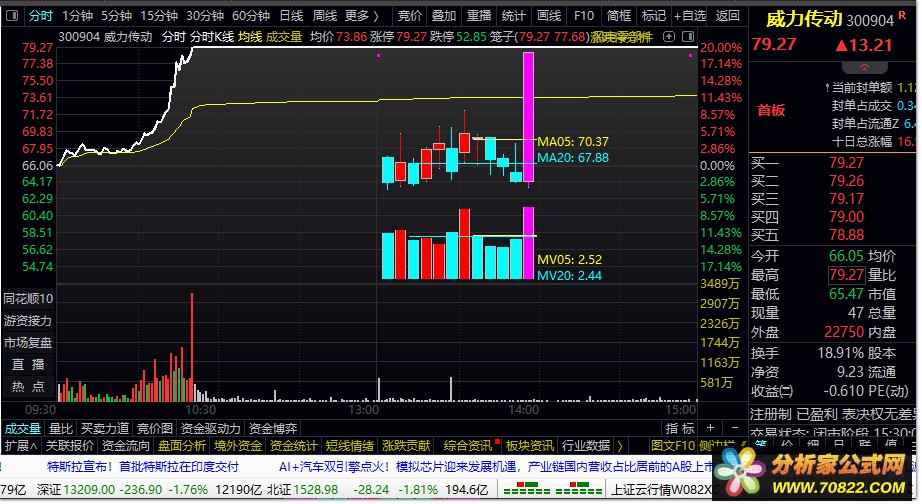The width and height of the screenshot is (922, 504).
Task: Toggle the left panel icon beside 分时
Action: [x=12, y=15]
